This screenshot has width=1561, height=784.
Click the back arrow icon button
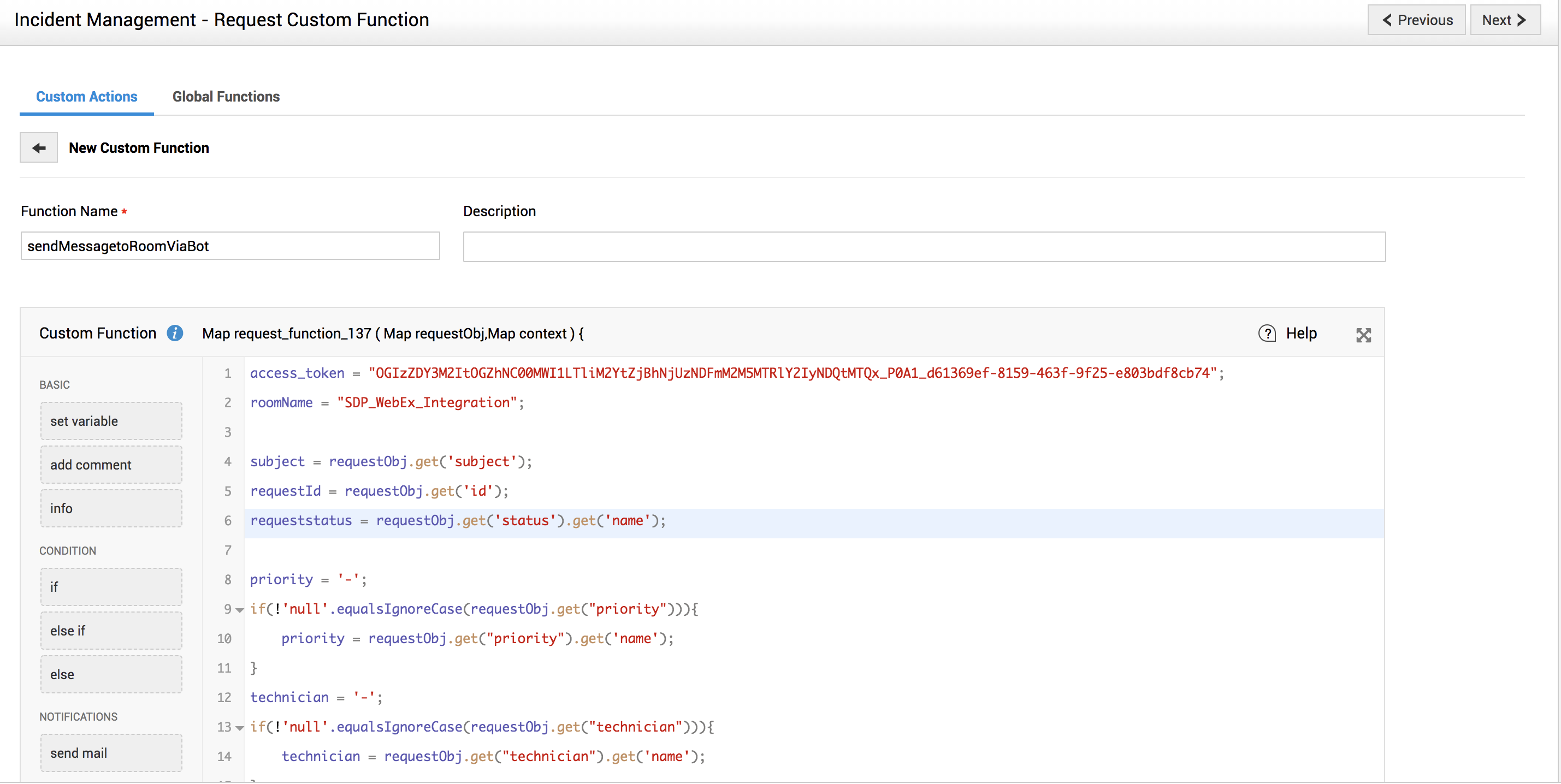coord(39,148)
